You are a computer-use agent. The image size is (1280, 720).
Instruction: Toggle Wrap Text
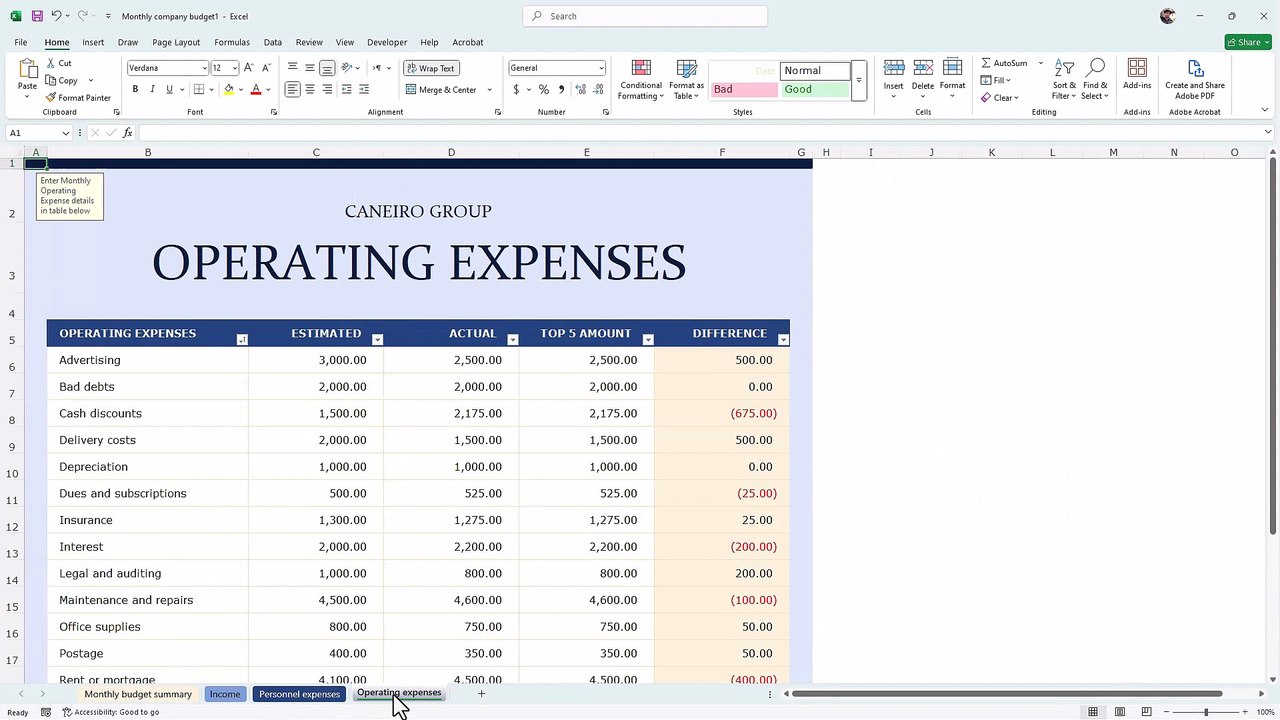coord(430,68)
